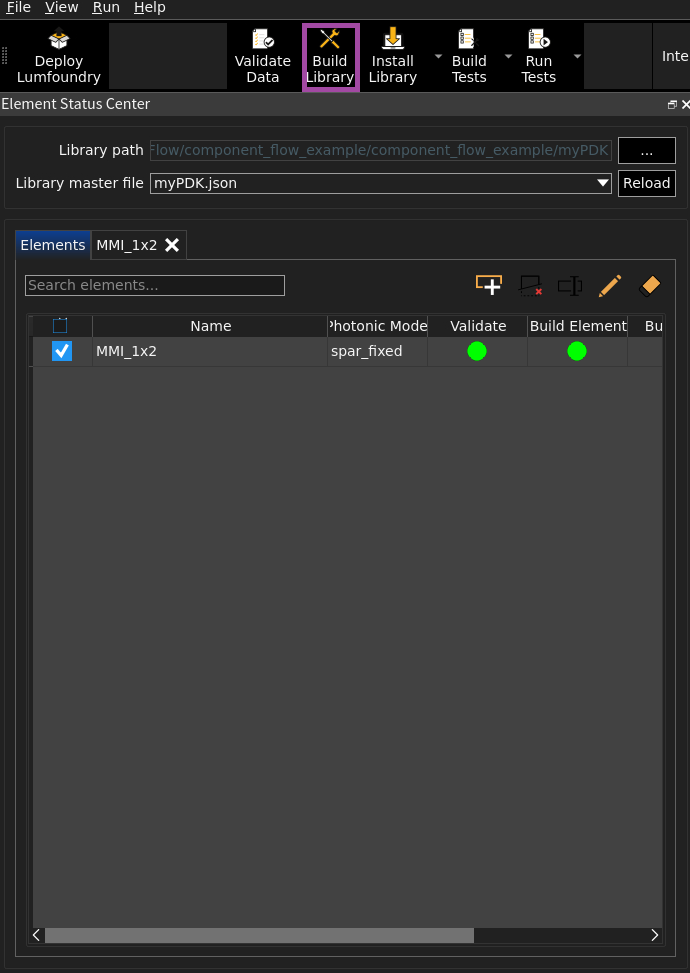This screenshot has height=973, width=690.
Task: Click the green Build Element status indicator
Action: 576,351
